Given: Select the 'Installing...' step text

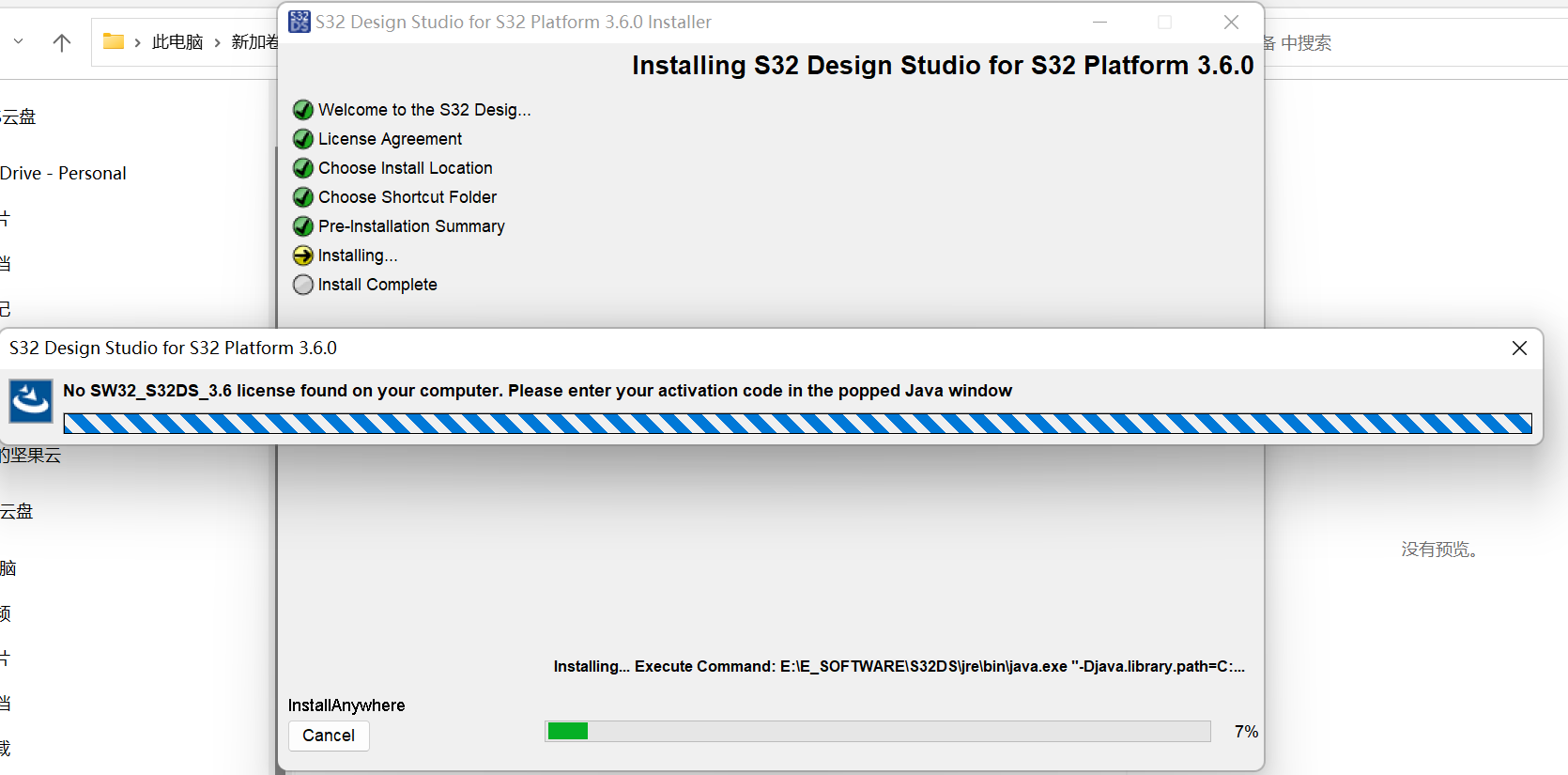Looking at the screenshot, I should click(x=358, y=256).
